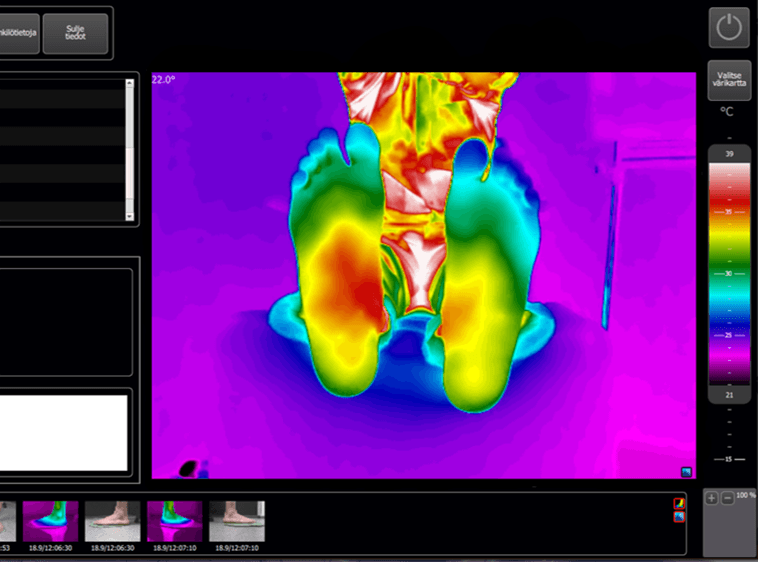Click small icon in thermal image corner
This screenshot has height=562, width=758.
686,471
